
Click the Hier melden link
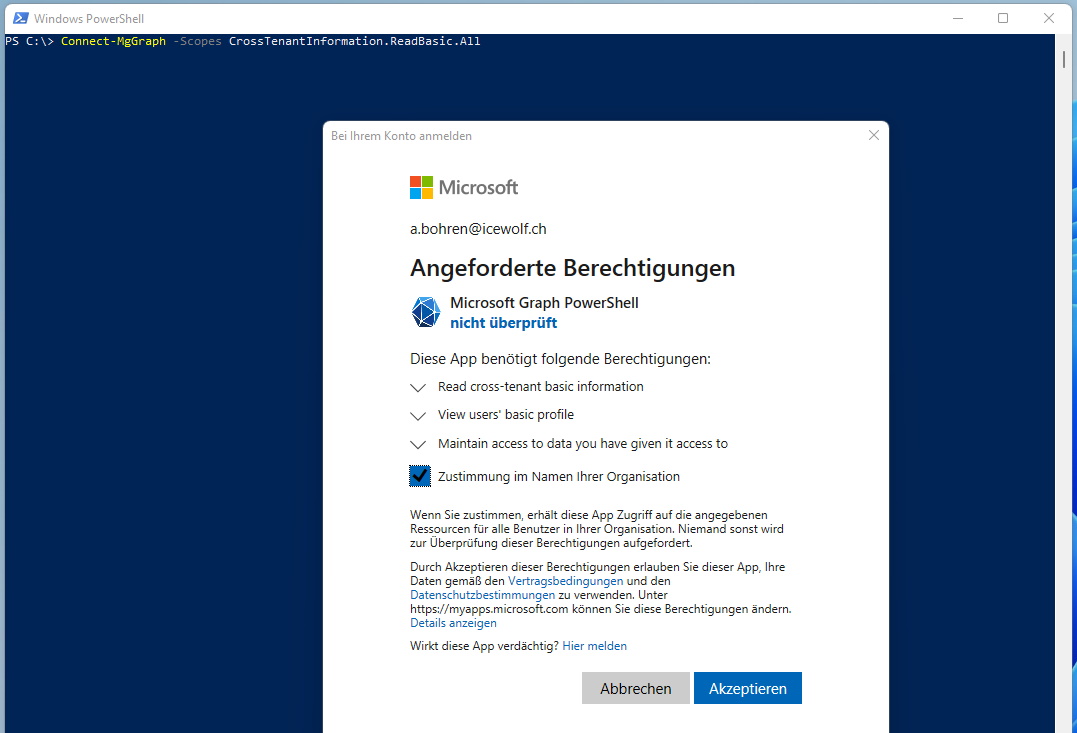594,646
